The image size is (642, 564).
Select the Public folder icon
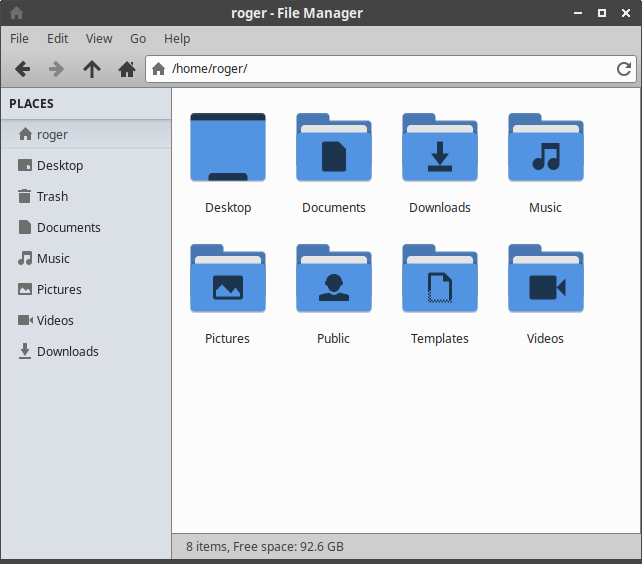pos(333,279)
